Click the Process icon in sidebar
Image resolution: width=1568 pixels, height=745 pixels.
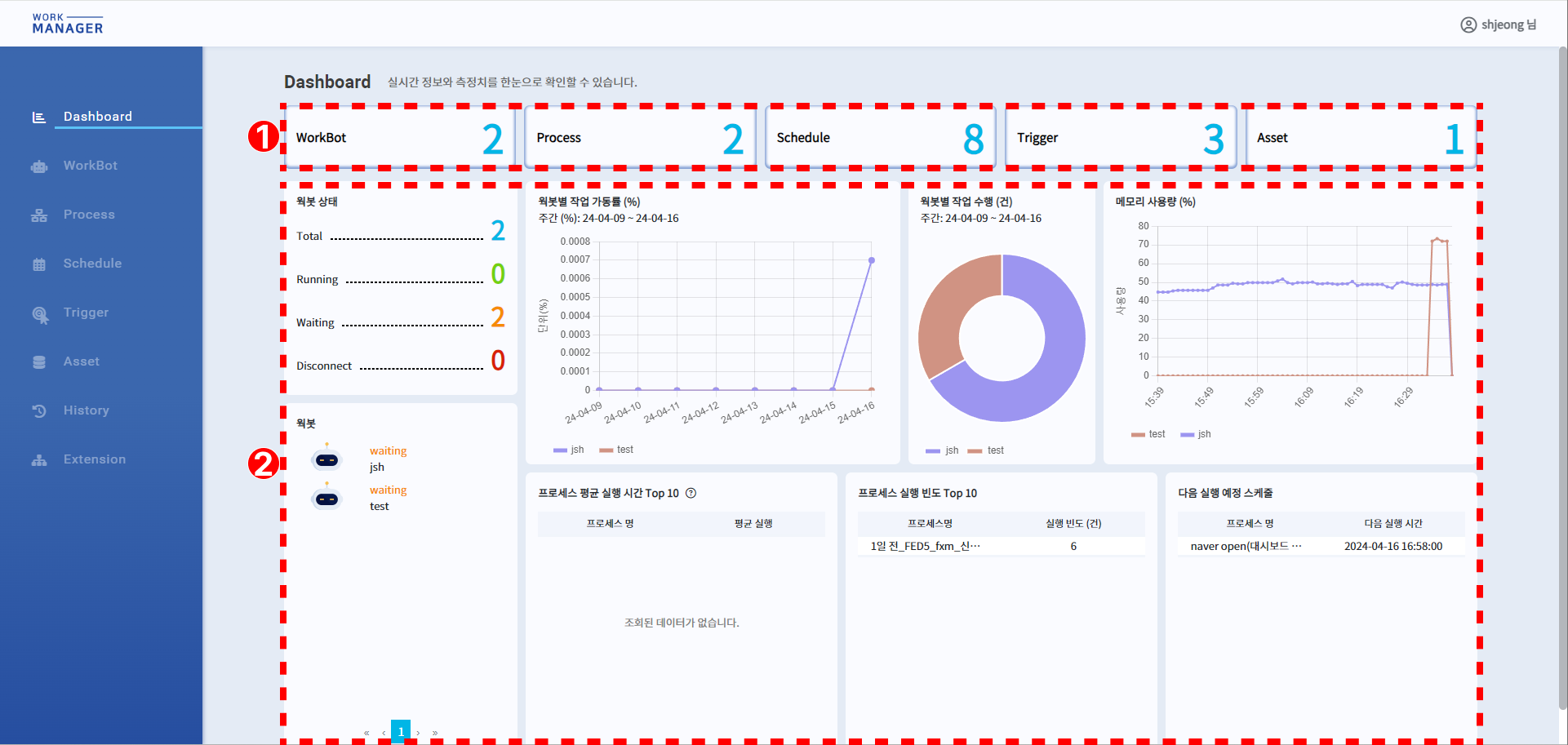39,215
